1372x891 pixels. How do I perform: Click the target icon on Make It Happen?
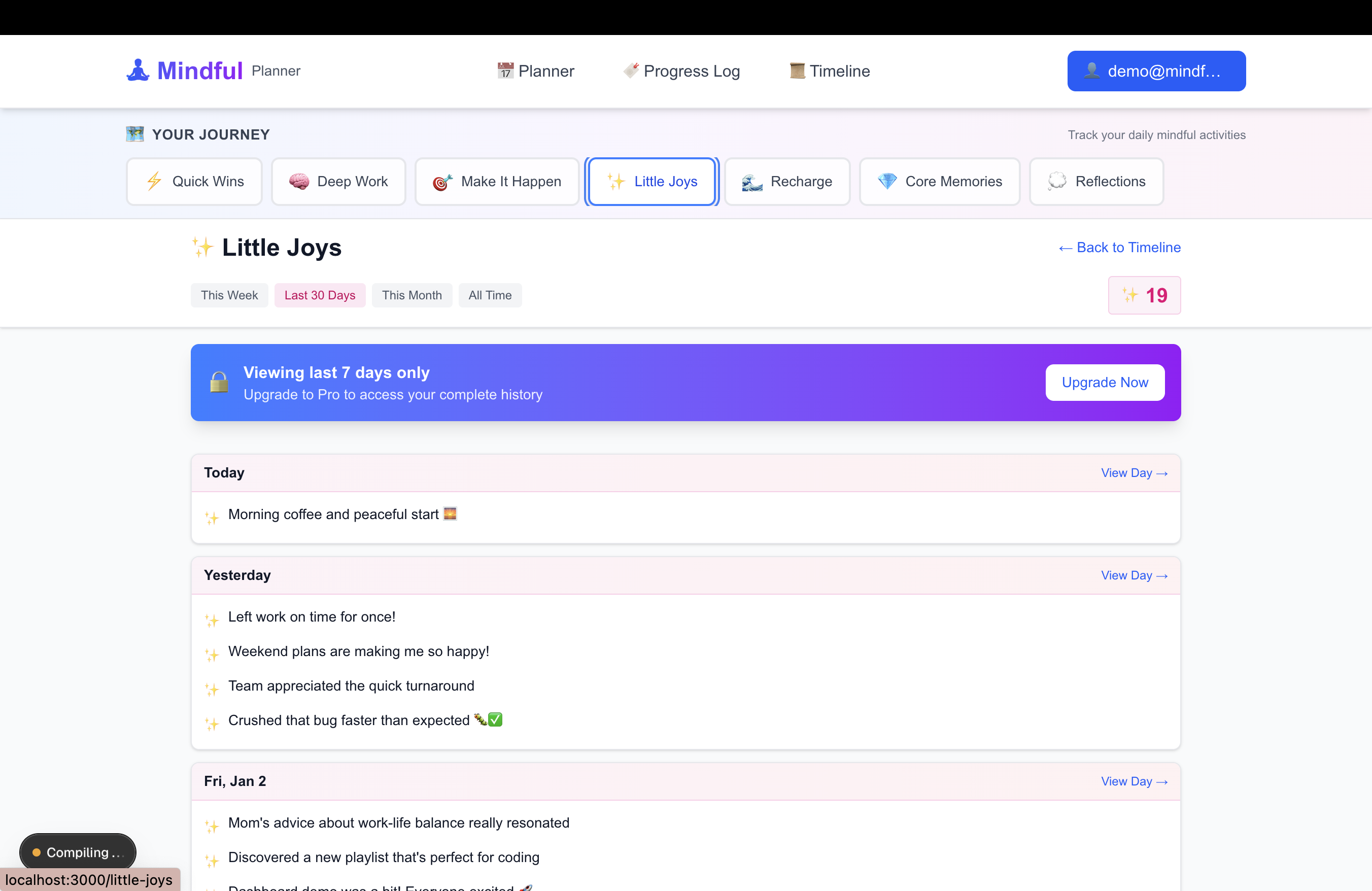[442, 182]
